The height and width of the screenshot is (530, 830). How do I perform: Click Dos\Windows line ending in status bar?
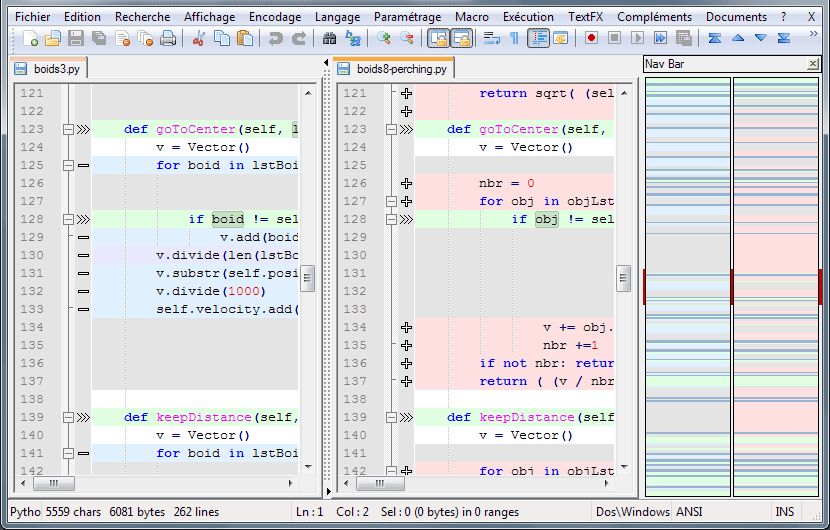pos(633,512)
